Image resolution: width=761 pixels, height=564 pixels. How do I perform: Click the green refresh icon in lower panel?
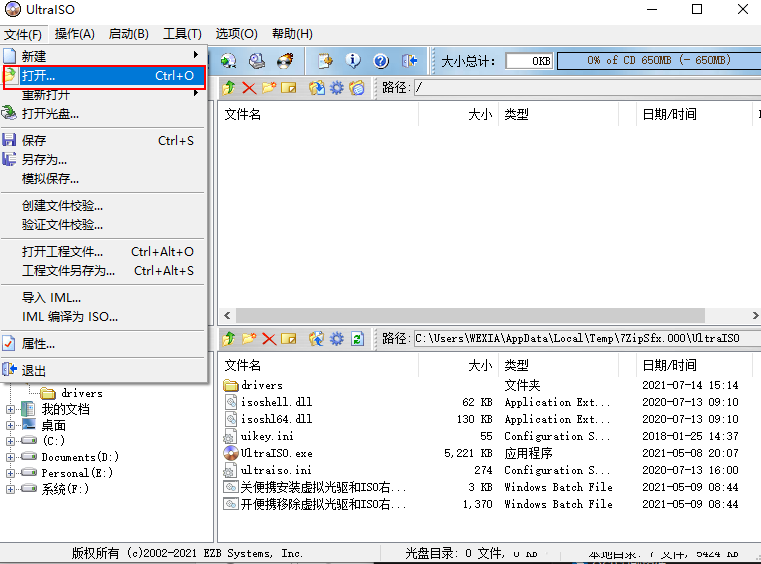[357, 339]
